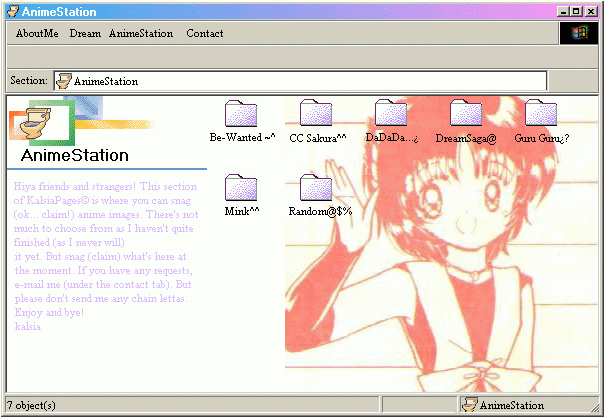Viewport: 604px width, 417px height.
Task: Click the '7 object(s)' status bar panel
Action: point(100,405)
